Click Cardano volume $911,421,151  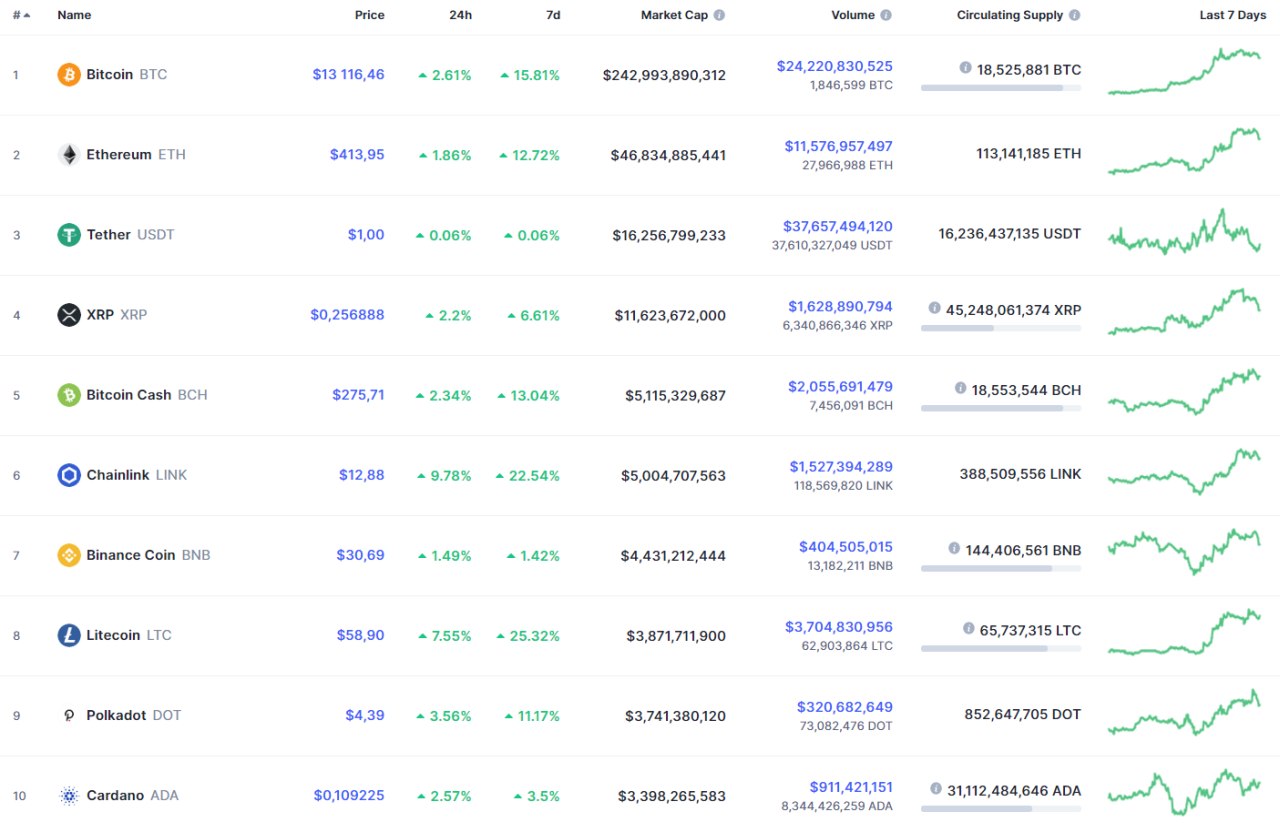[x=851, y=787]
